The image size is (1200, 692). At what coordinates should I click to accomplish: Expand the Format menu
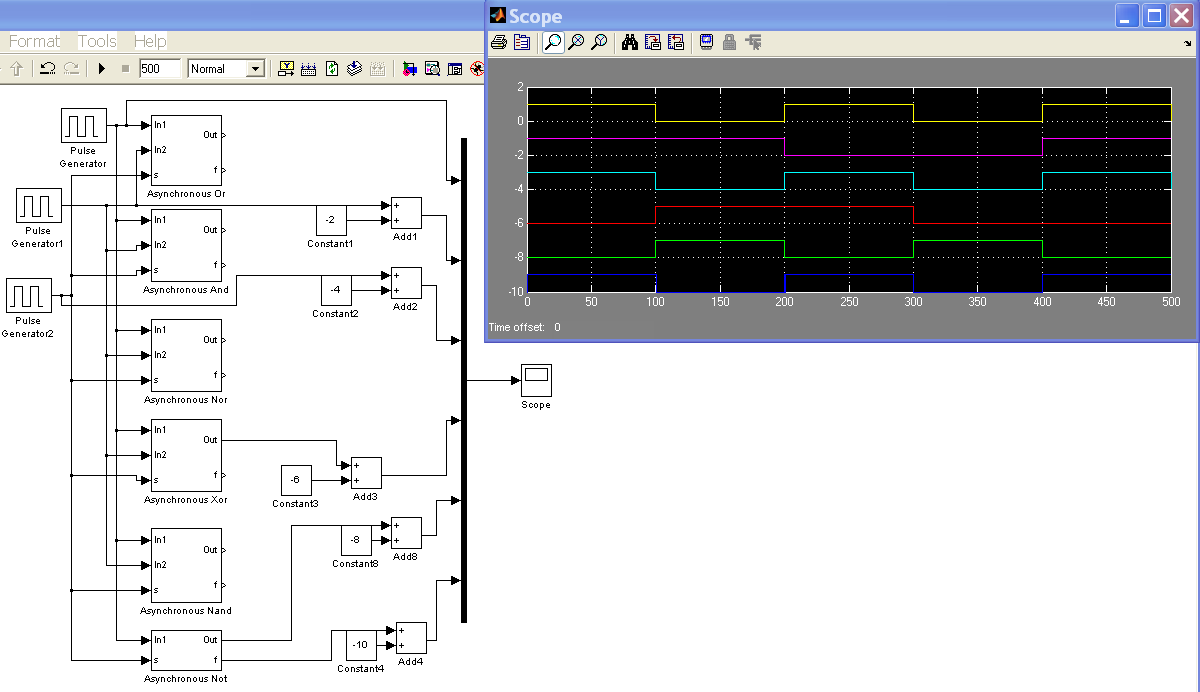tap(34, 41)
